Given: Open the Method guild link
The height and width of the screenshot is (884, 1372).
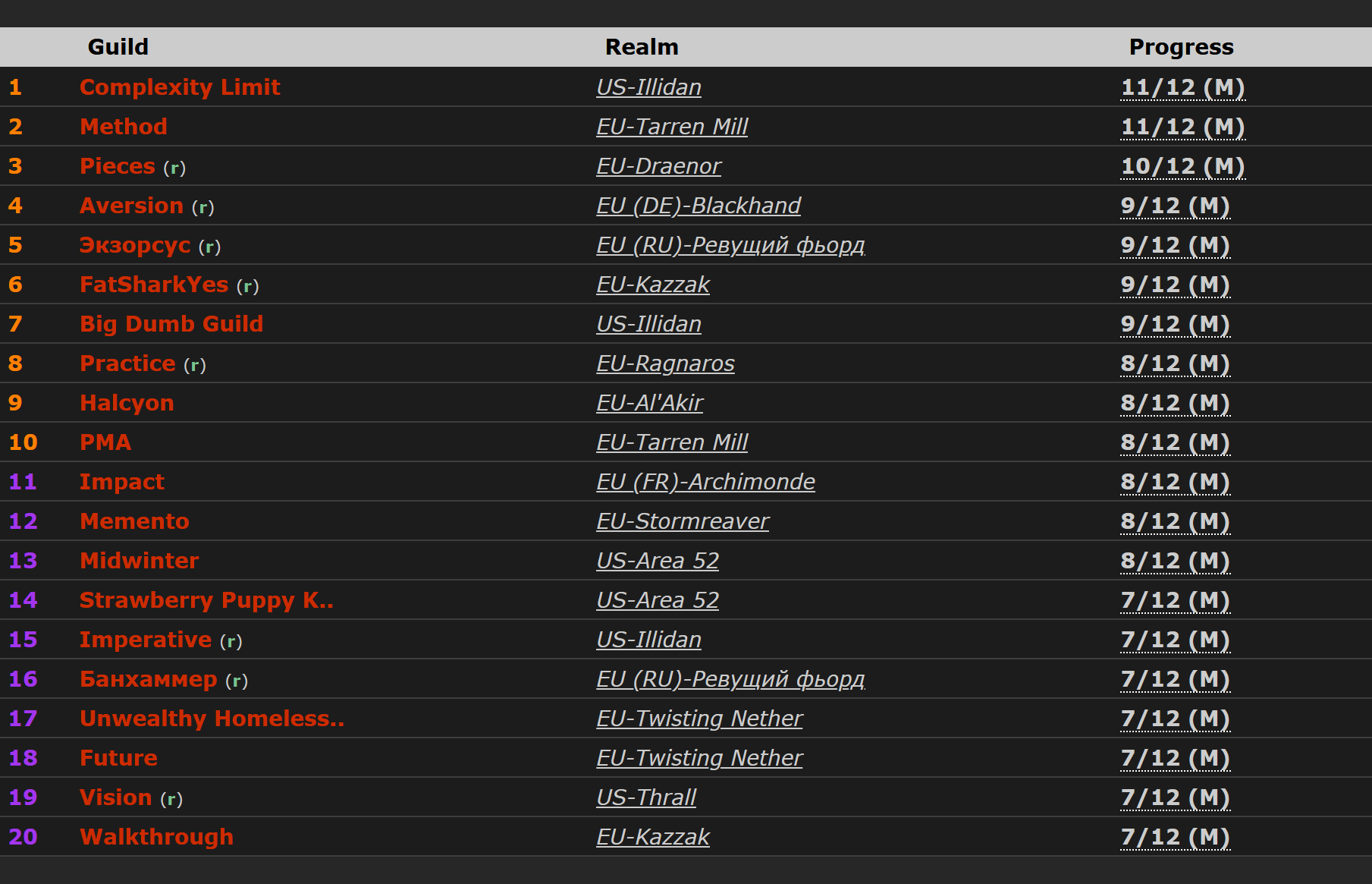Looking at the screenshot, I should (x=124, y=127).
